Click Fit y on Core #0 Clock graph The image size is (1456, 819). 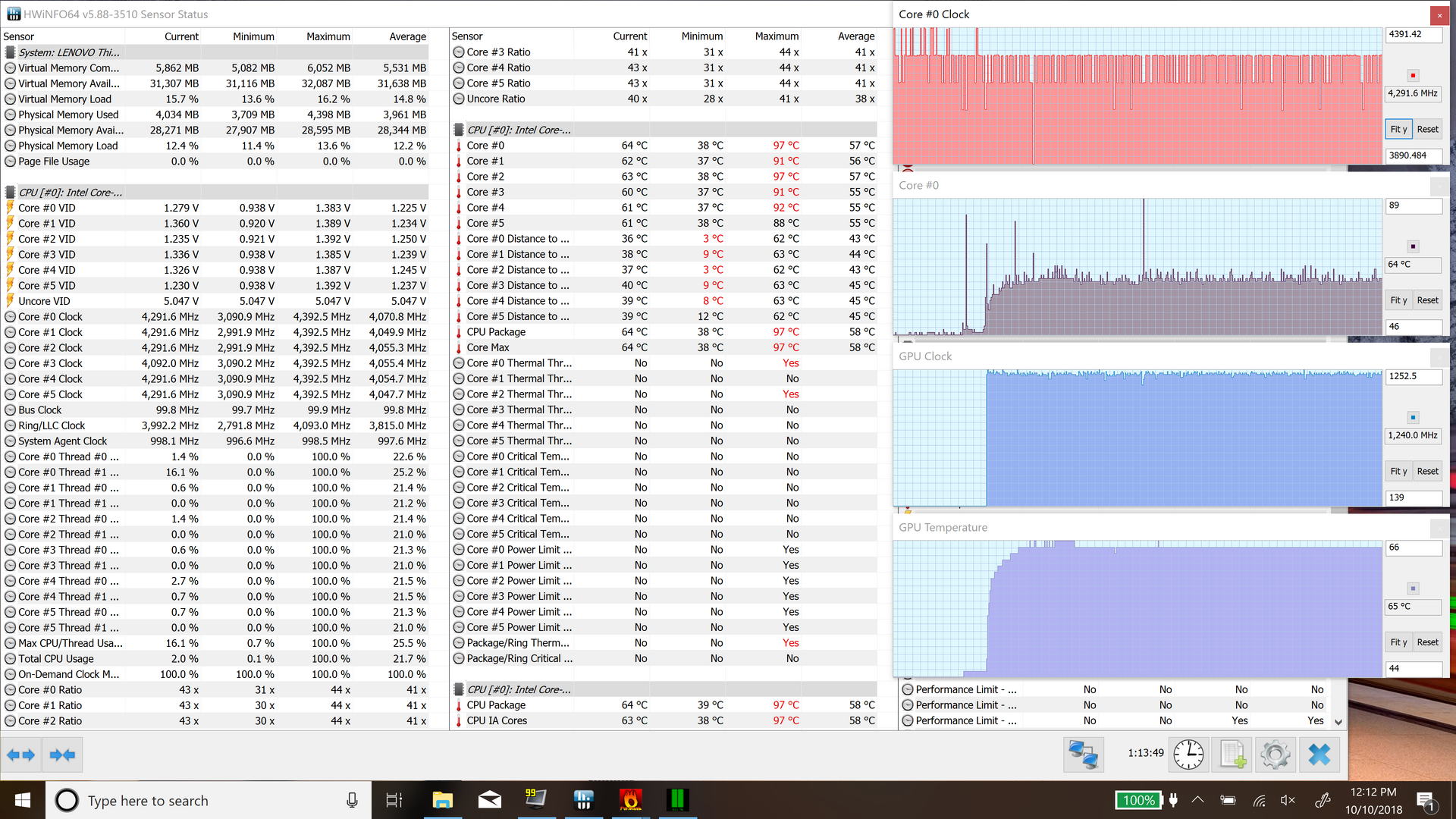[1398, 130]
